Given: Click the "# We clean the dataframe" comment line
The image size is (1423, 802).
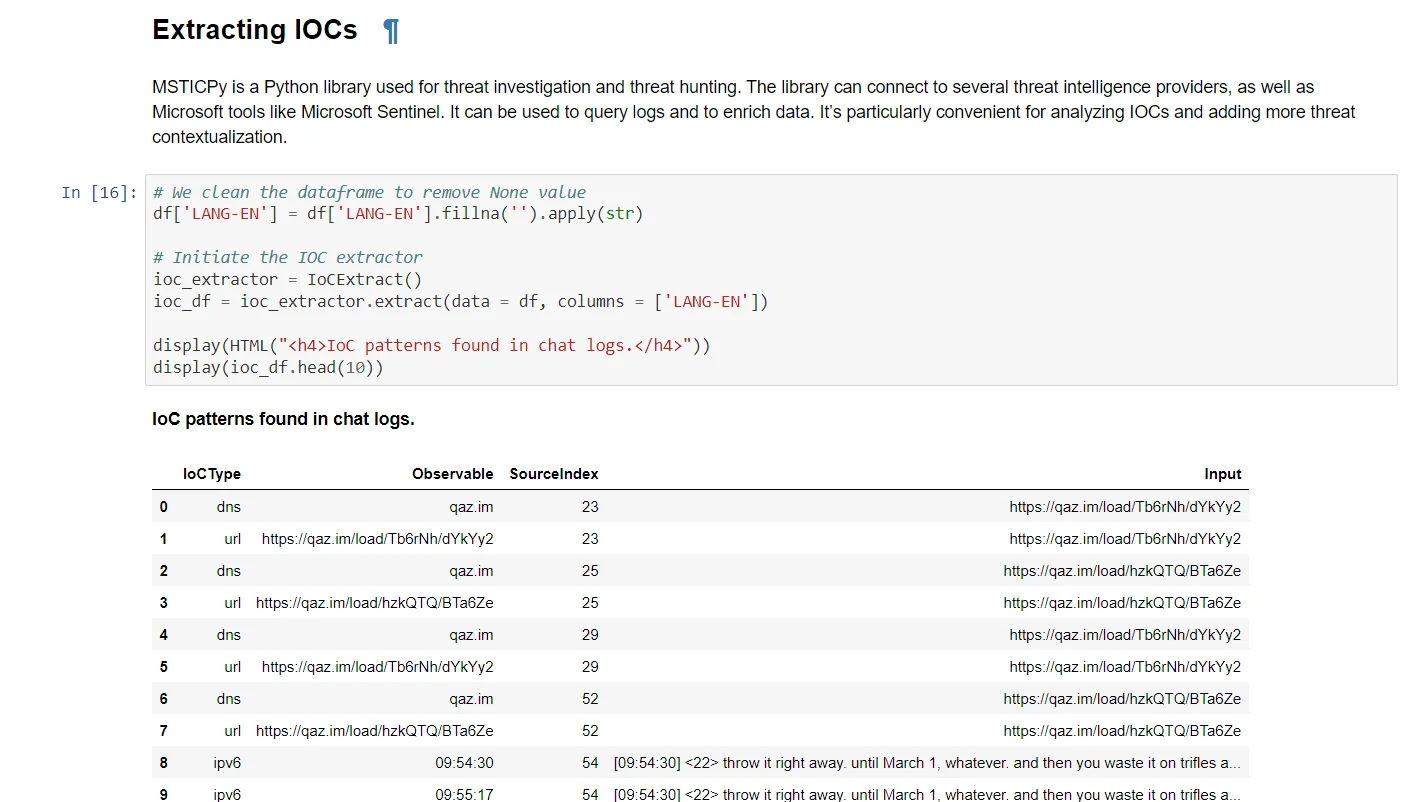Looking at the screenshot, I should 369,192.
